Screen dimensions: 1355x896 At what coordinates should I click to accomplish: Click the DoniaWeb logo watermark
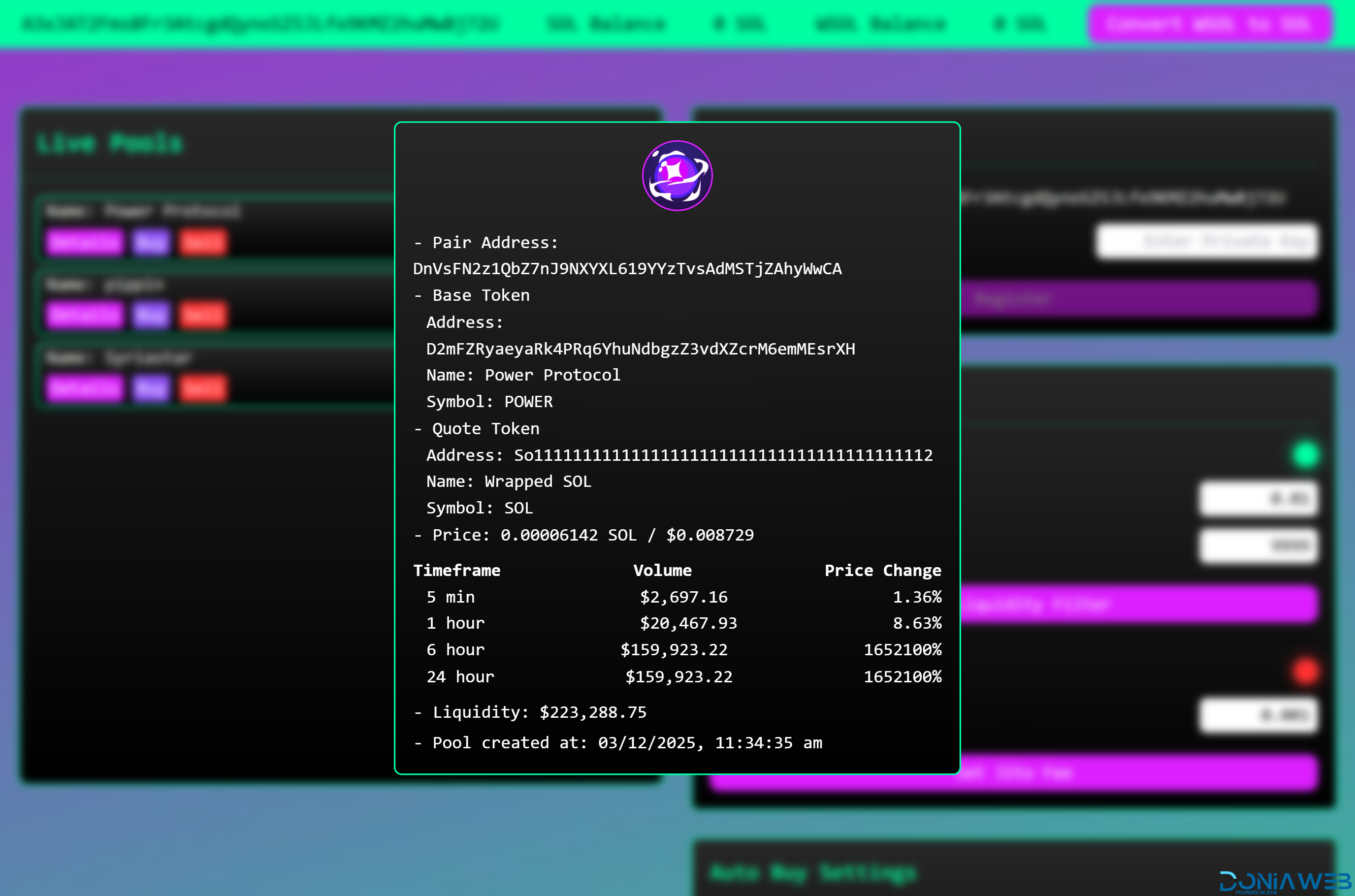(1286, 881)
